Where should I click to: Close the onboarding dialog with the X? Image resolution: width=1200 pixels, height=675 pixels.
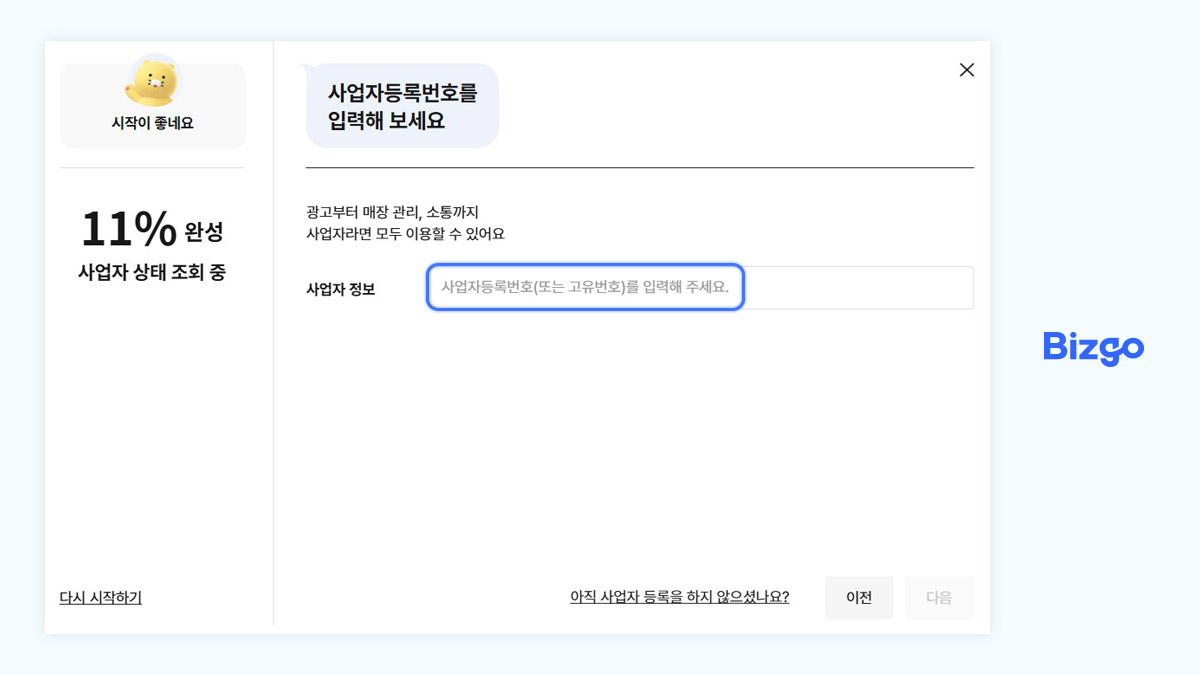(x=966, y=69)
